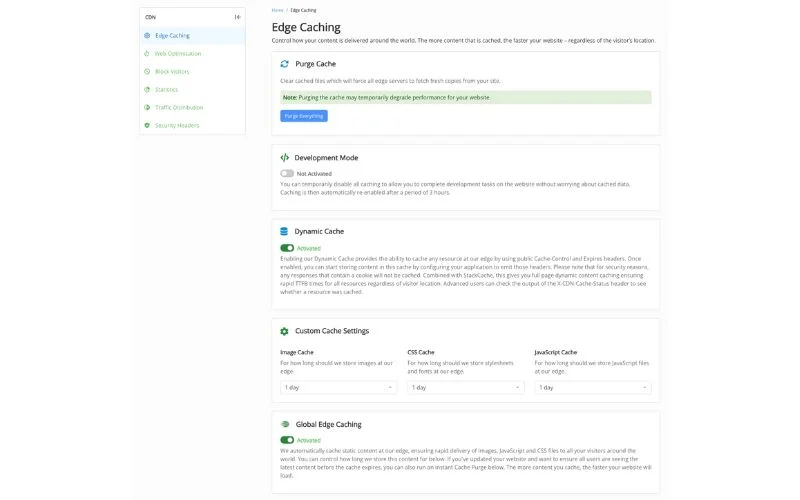Click the Edge Caching page heading
The width and height of the screenshot is (800, 500).
306,27
